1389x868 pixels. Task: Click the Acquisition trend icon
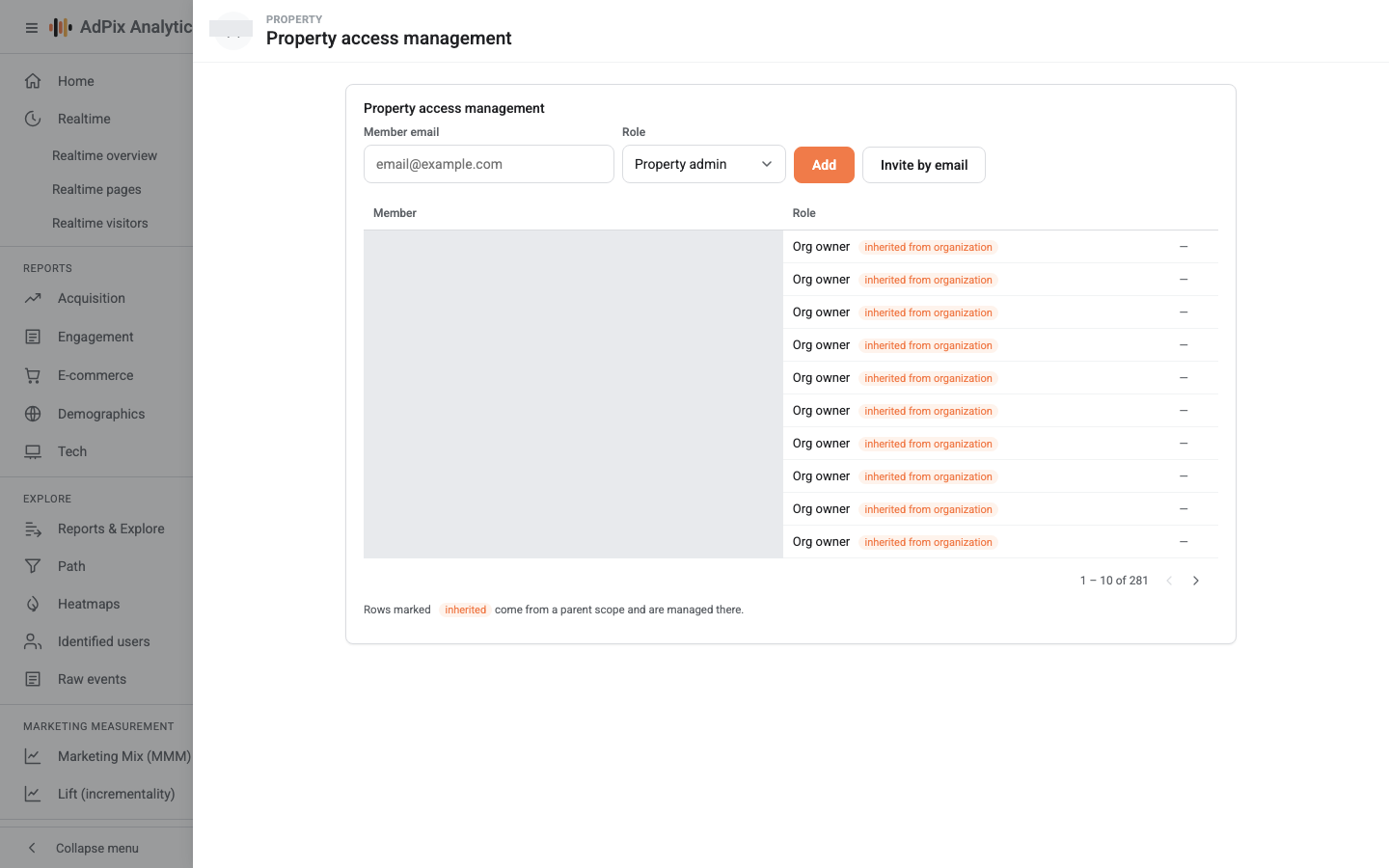click(x=33, y=298)
